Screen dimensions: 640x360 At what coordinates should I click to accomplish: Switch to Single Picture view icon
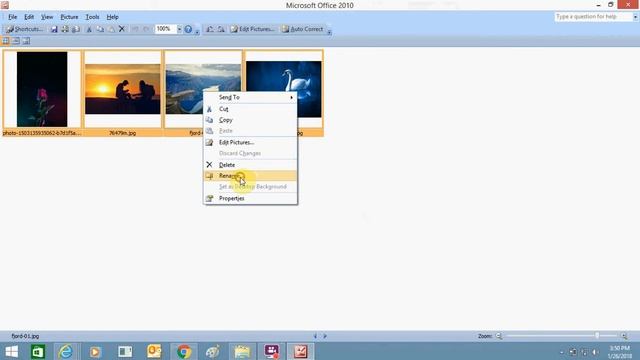pos(26,41)
